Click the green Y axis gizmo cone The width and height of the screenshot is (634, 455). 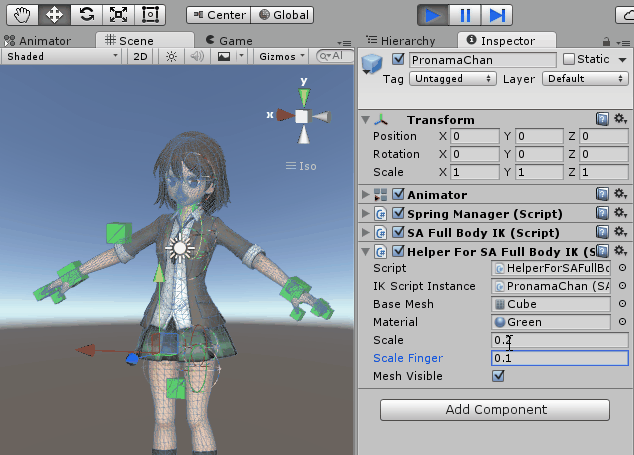pyautogui.click(x=304, y=97)
